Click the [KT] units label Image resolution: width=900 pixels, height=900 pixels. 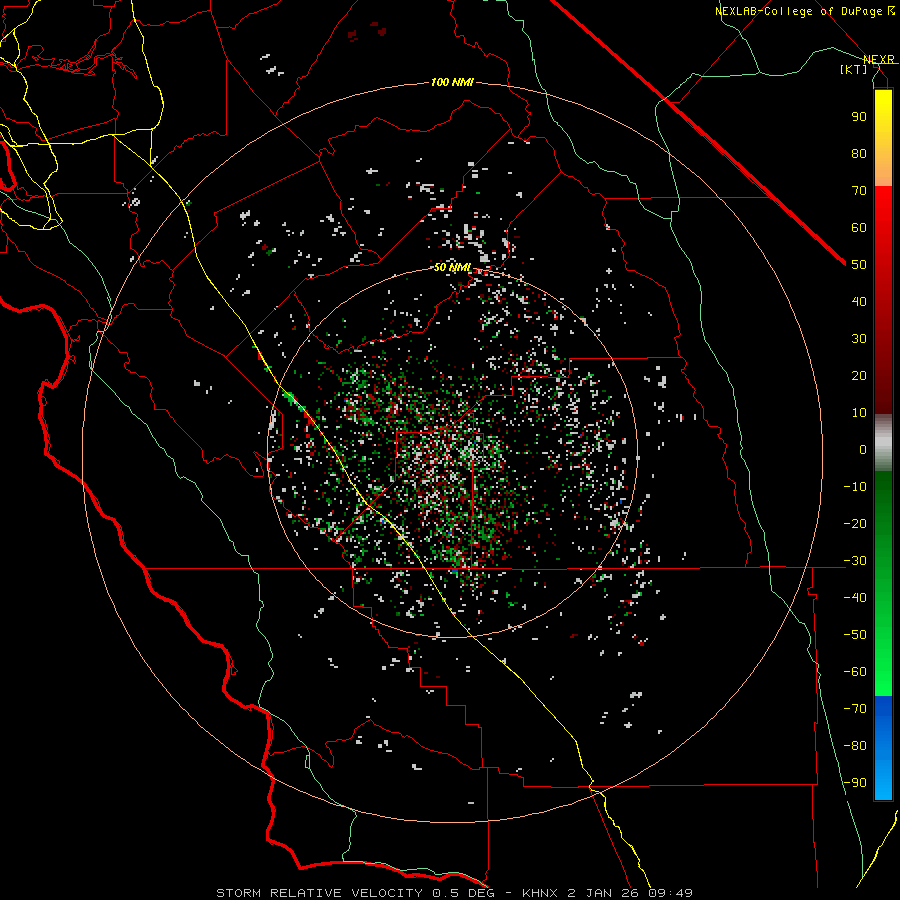pyautogui.click(x=854, y=69)
